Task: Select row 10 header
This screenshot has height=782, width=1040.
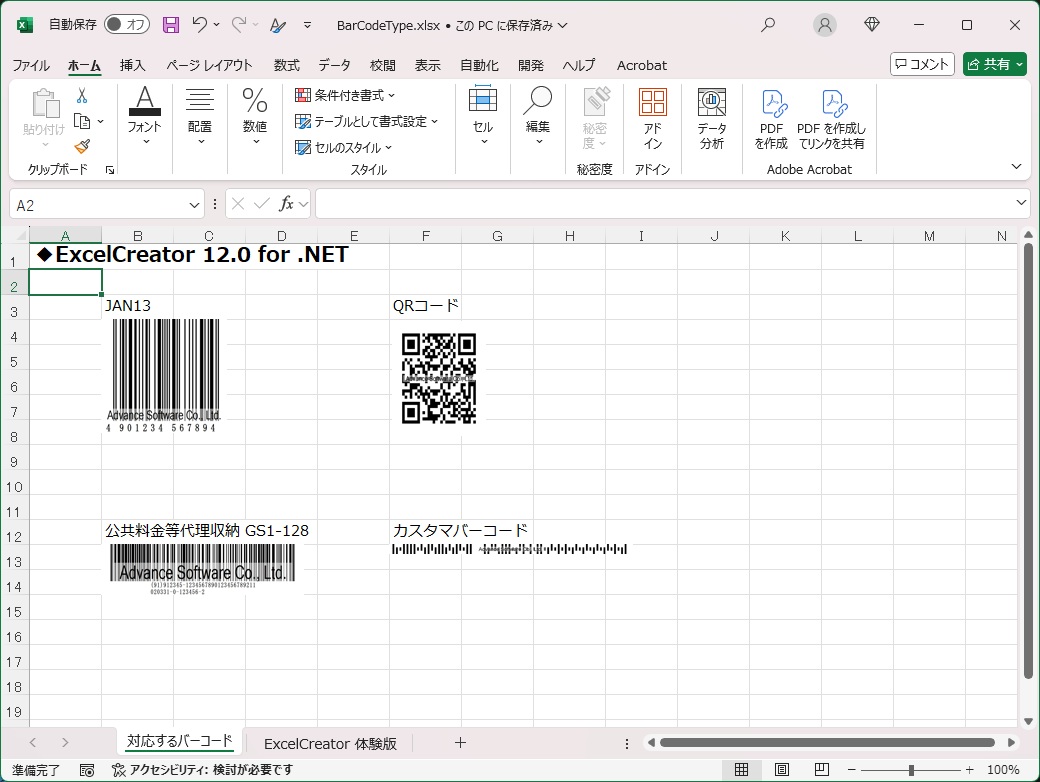Action: [x=14, y=487]
